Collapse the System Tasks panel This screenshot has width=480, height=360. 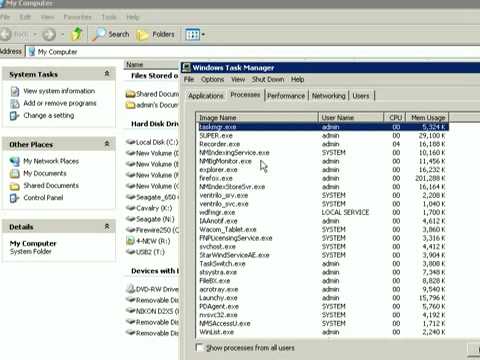pyautogui.click(x=107, y=73)
